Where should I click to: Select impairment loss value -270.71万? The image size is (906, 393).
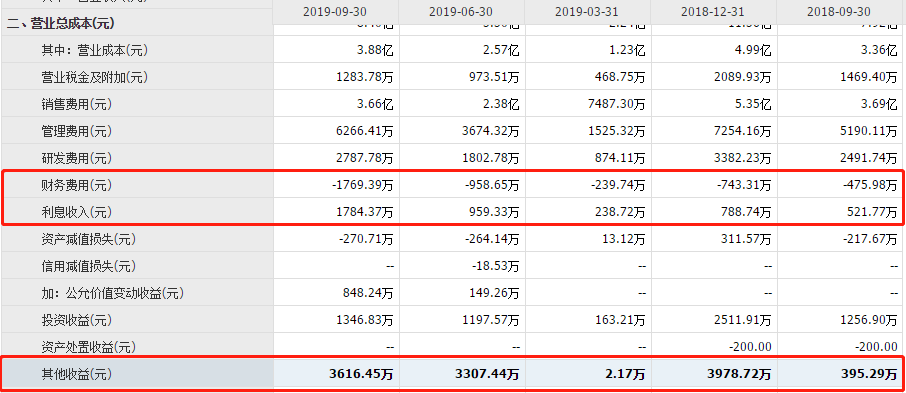[x=366, y=239]
